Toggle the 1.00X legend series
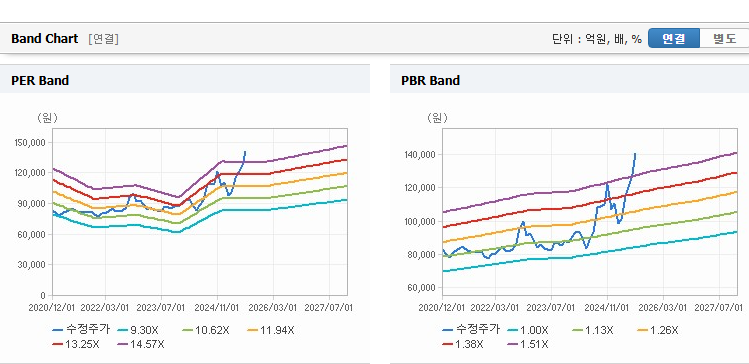Viewport: 749px width, 364px height. 528,330
